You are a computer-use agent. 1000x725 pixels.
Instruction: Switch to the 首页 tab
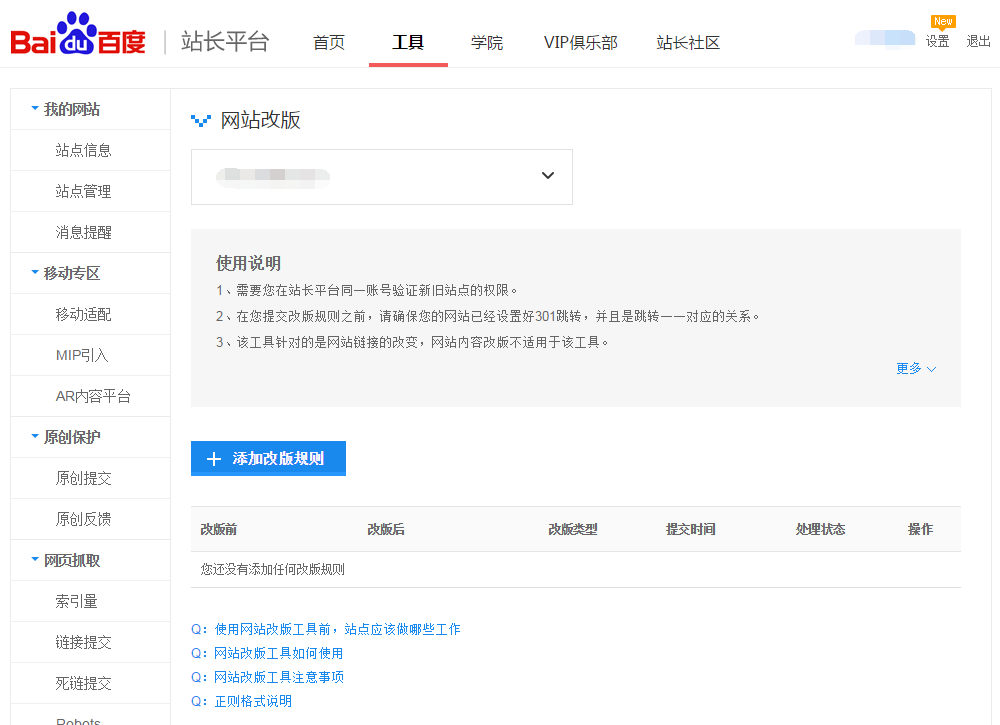329,43
